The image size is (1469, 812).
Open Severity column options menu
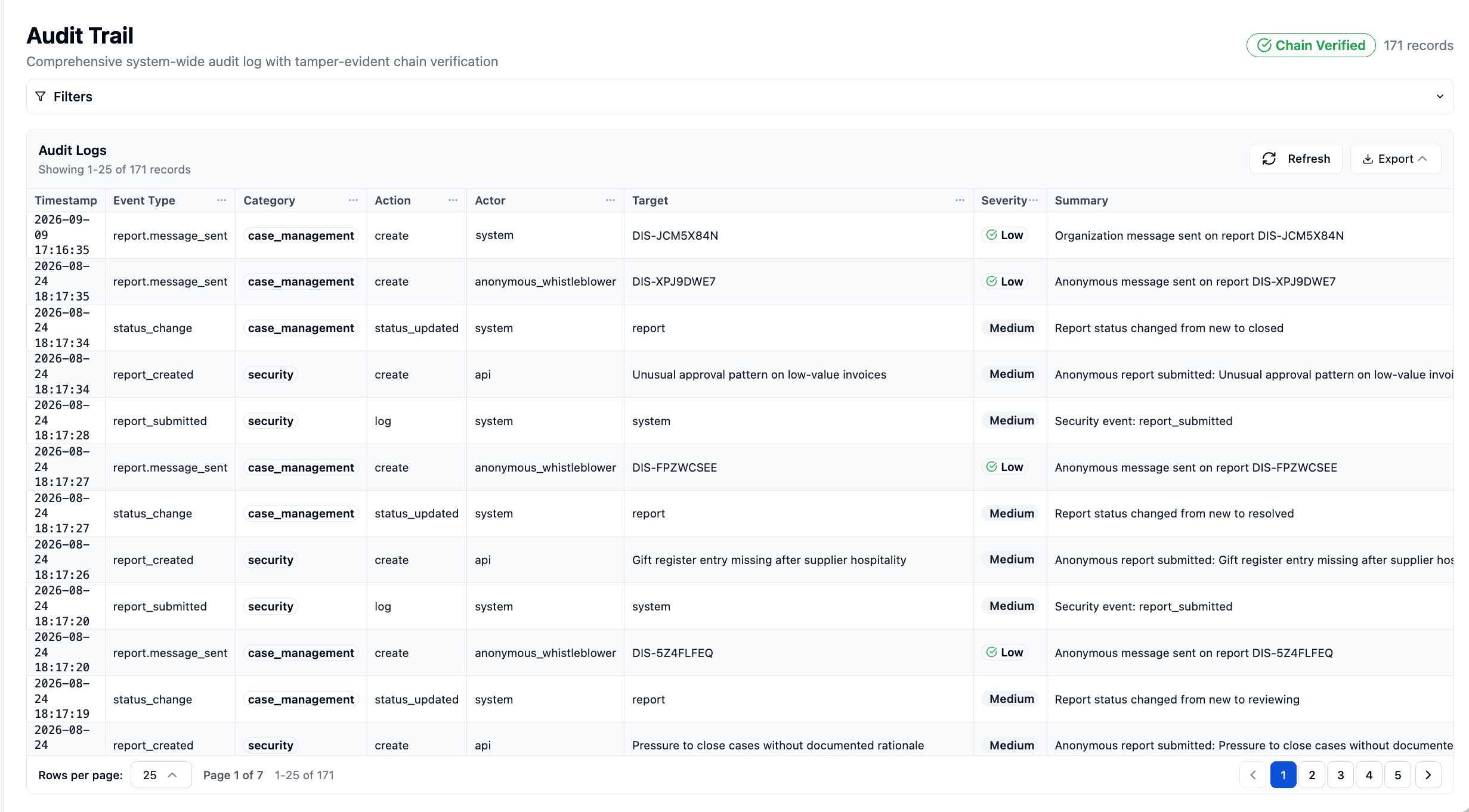[x=1034, y=200]
